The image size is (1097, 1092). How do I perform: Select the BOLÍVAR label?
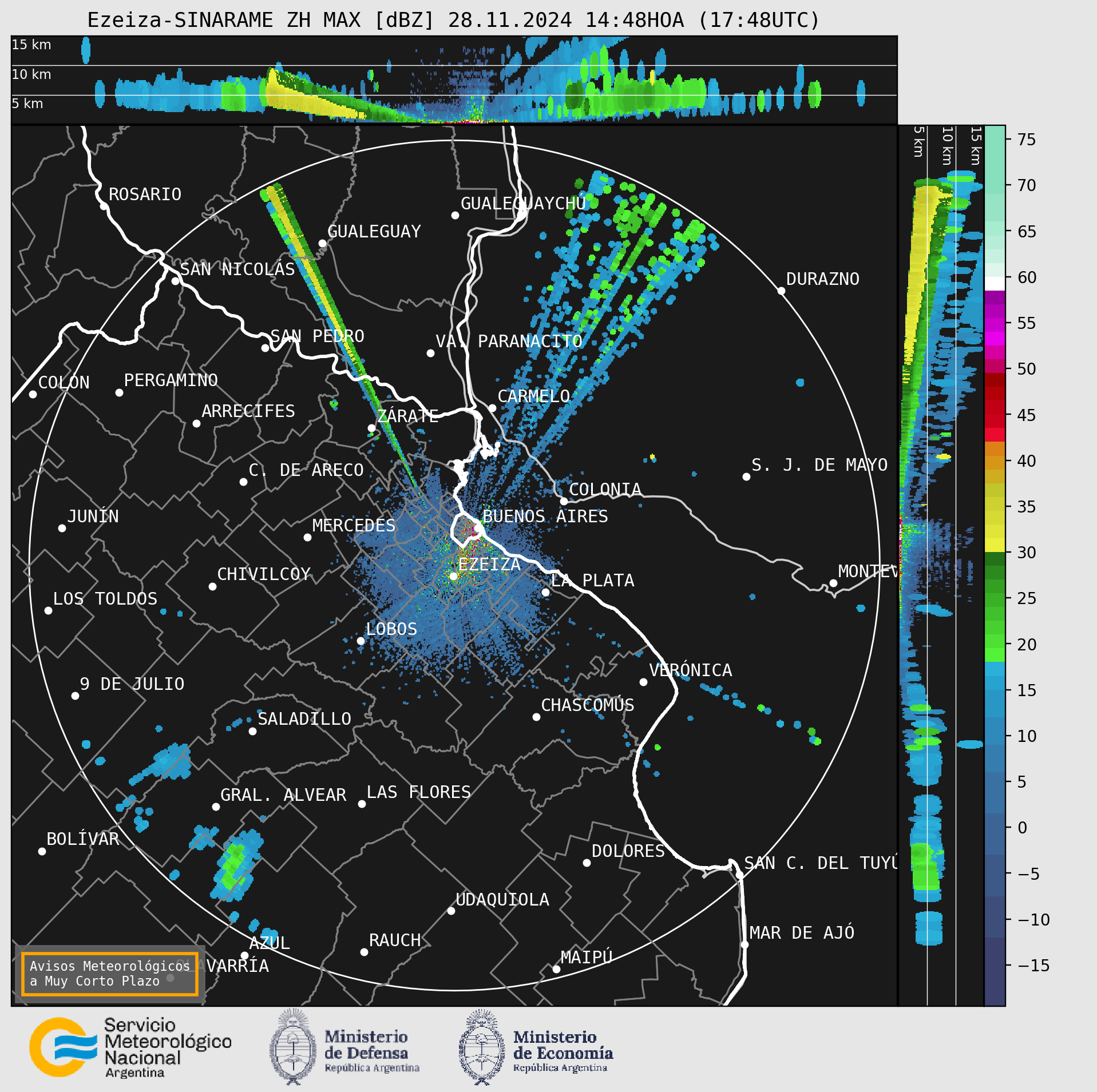[83, 839]
